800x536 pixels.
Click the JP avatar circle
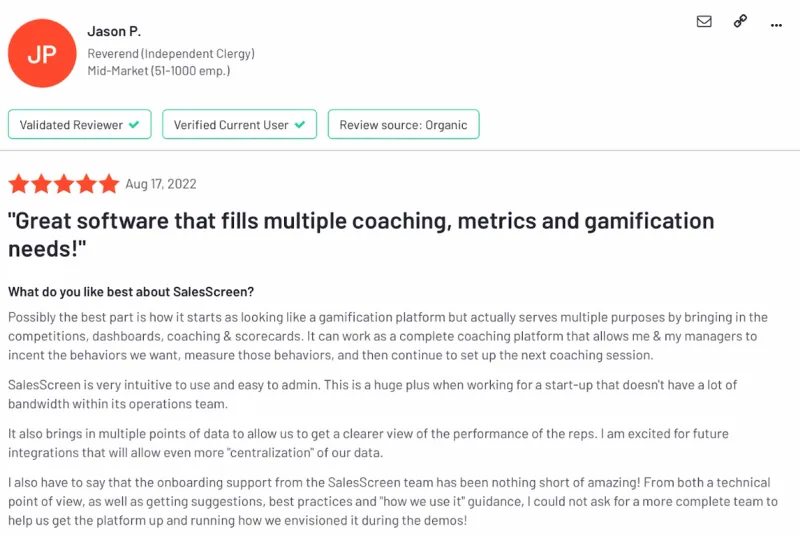tap(42, 53)
